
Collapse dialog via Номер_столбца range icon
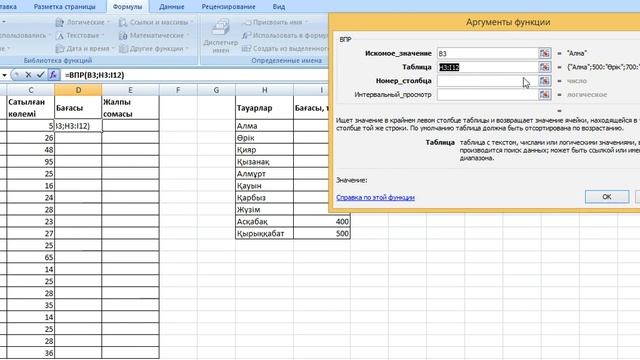[x=544, y=81]
